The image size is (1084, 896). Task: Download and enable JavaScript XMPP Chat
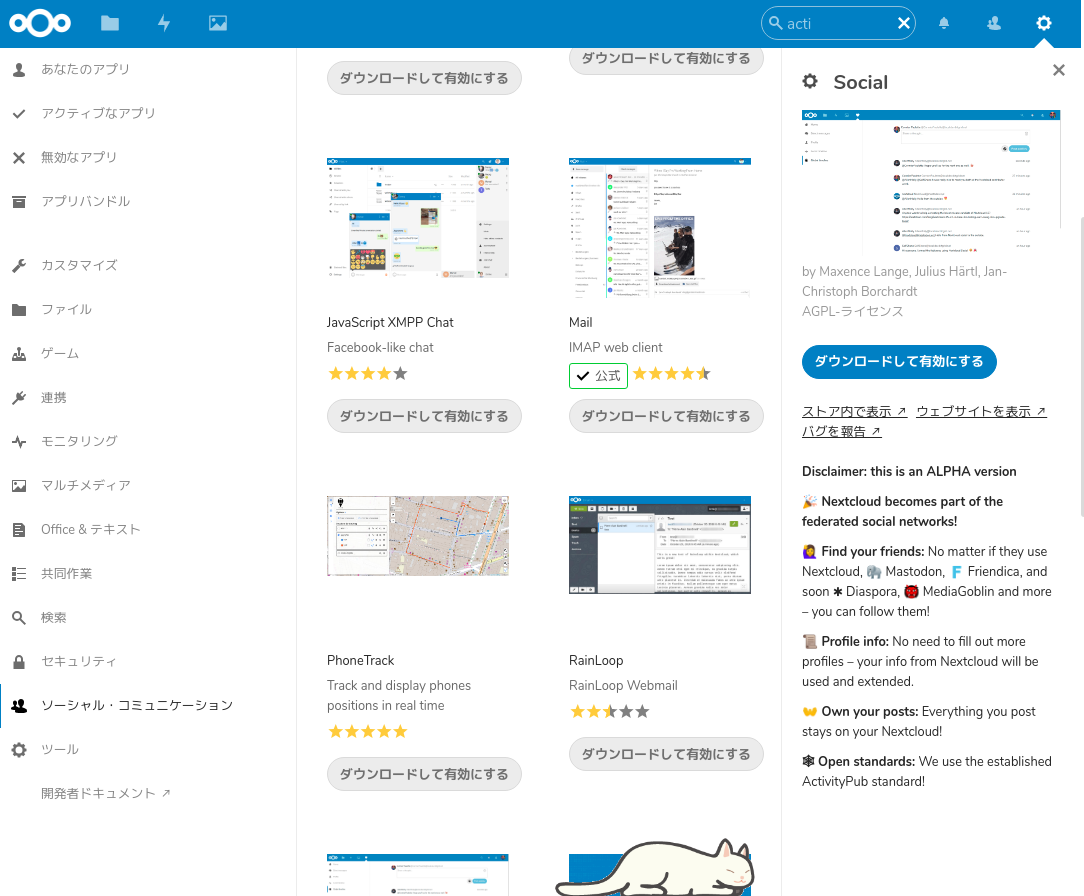click(x=424, y=416)
